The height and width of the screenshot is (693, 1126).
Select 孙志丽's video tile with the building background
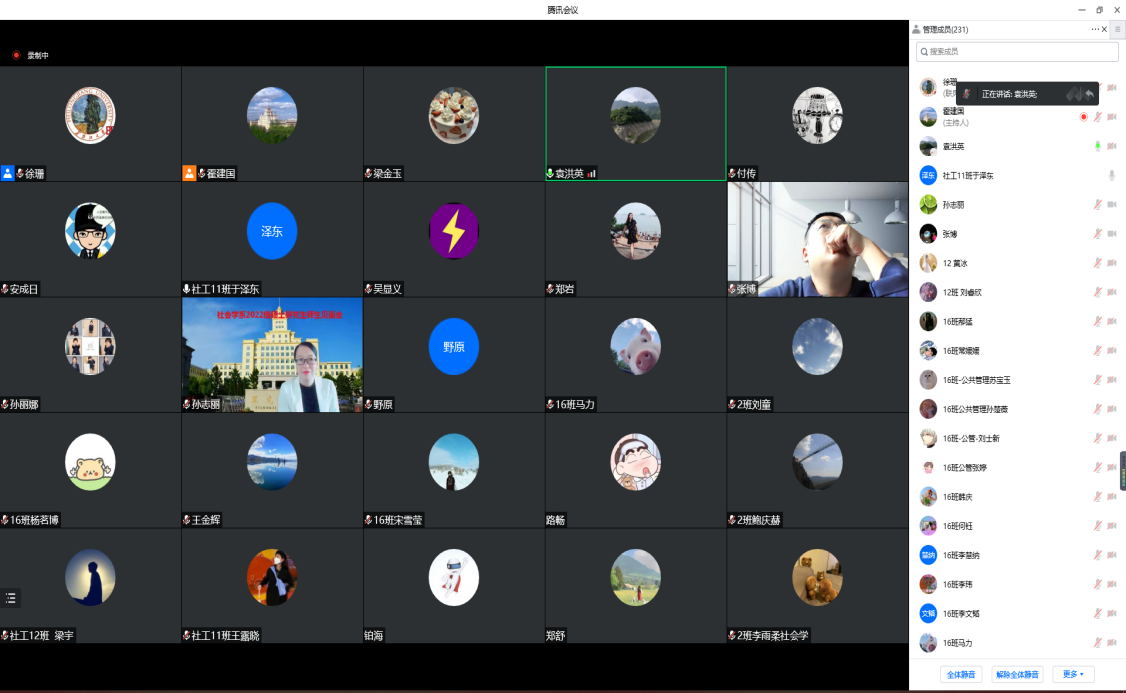tap(272, 355)
